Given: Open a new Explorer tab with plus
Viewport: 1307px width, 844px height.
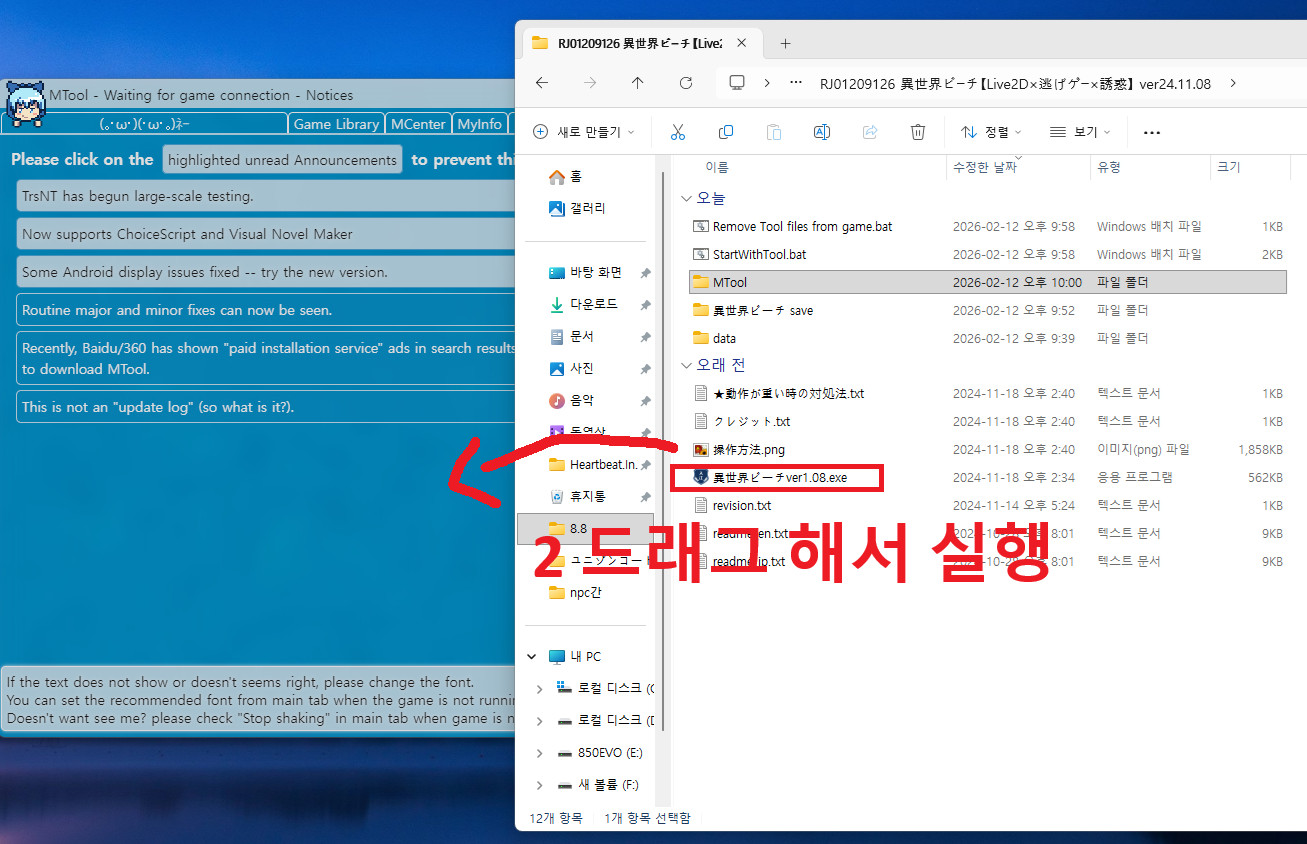Looking at the screenshot, I should click(x=785, y=43).
